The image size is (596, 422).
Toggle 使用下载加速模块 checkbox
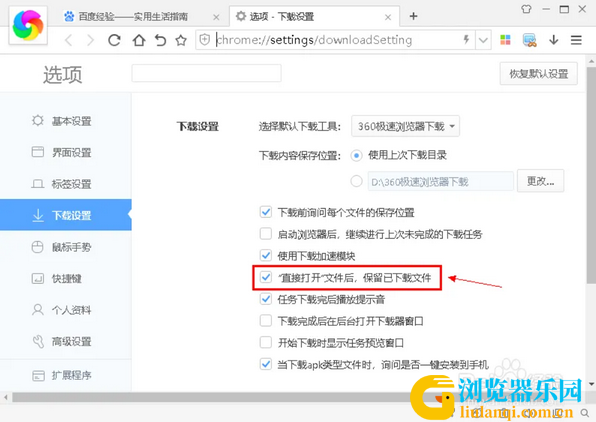coord(266,255)
